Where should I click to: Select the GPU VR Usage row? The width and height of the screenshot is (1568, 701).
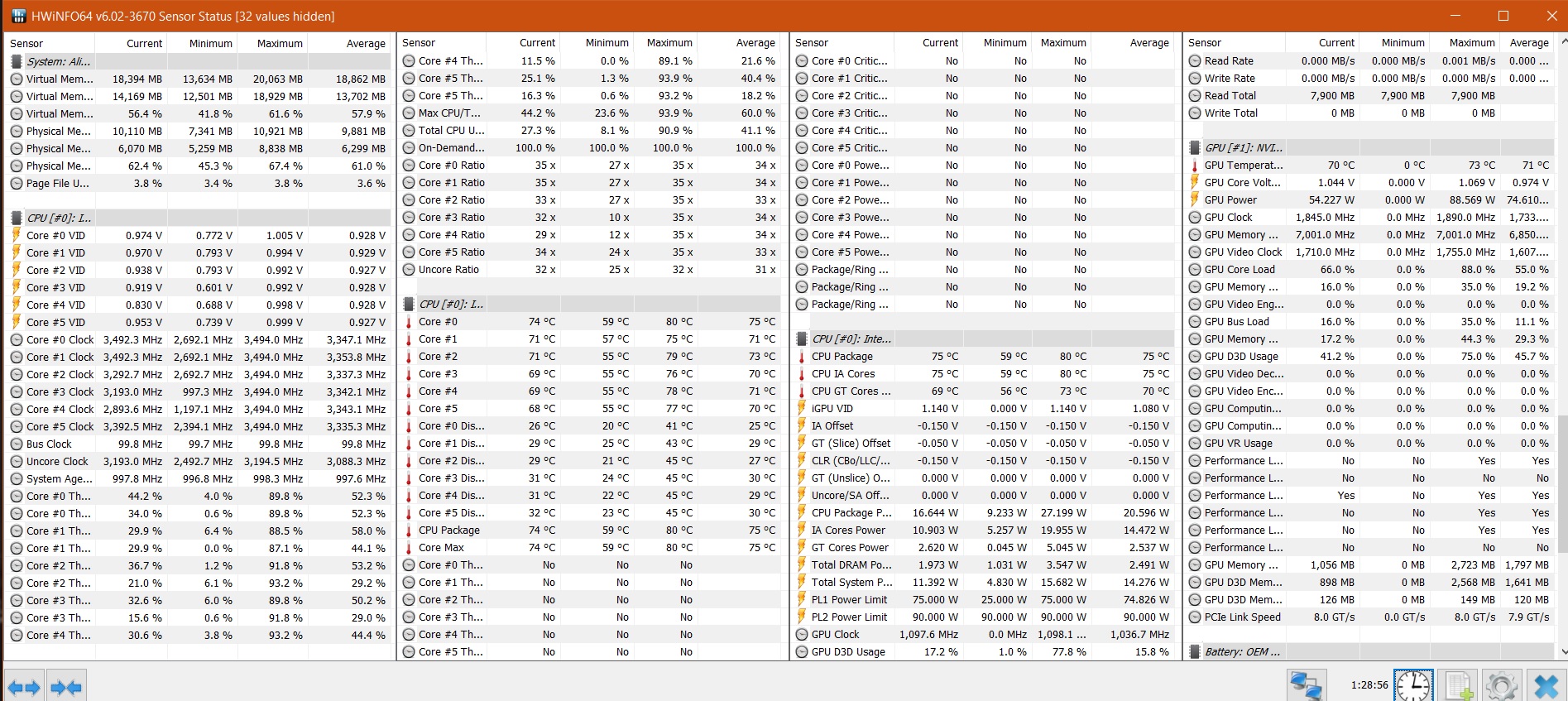[x=1369, y=443]
